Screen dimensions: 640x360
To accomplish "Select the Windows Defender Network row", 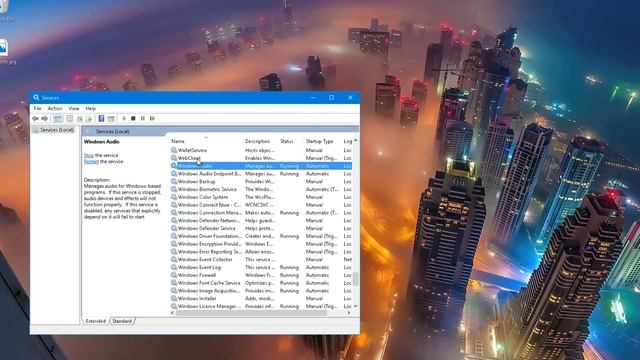I will (x=261, y=220).
